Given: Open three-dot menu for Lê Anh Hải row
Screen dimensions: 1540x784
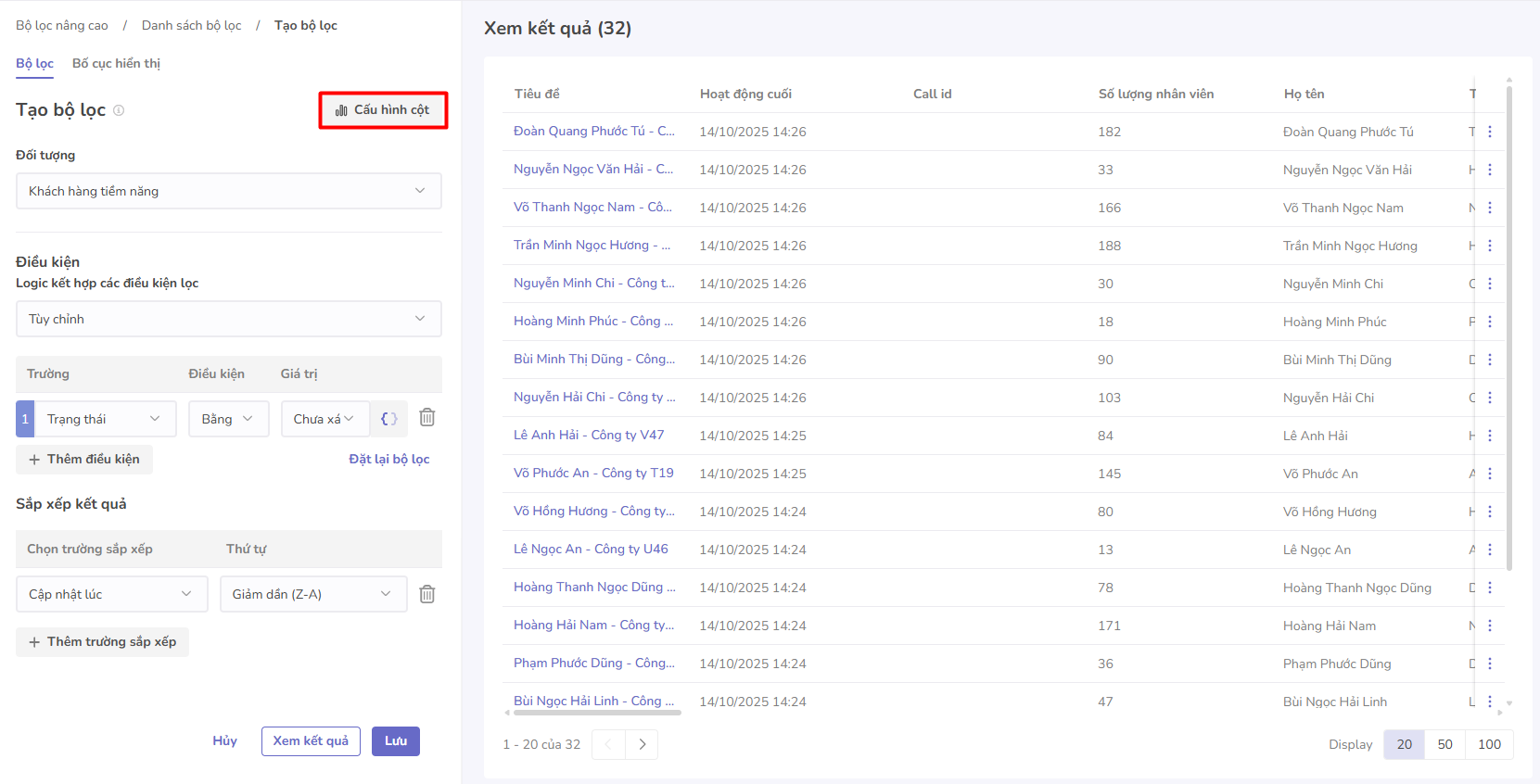Looking at the screenshot, I should tap(1489, 436).
